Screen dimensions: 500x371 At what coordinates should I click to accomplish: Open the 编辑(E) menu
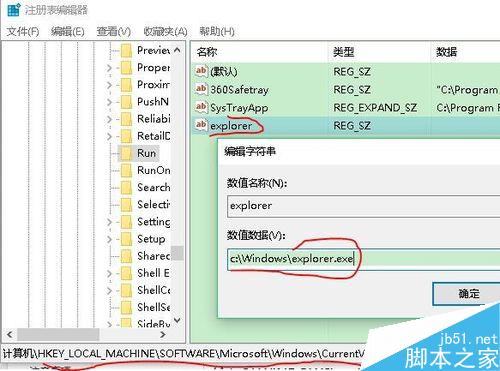(x=68, y=32)
